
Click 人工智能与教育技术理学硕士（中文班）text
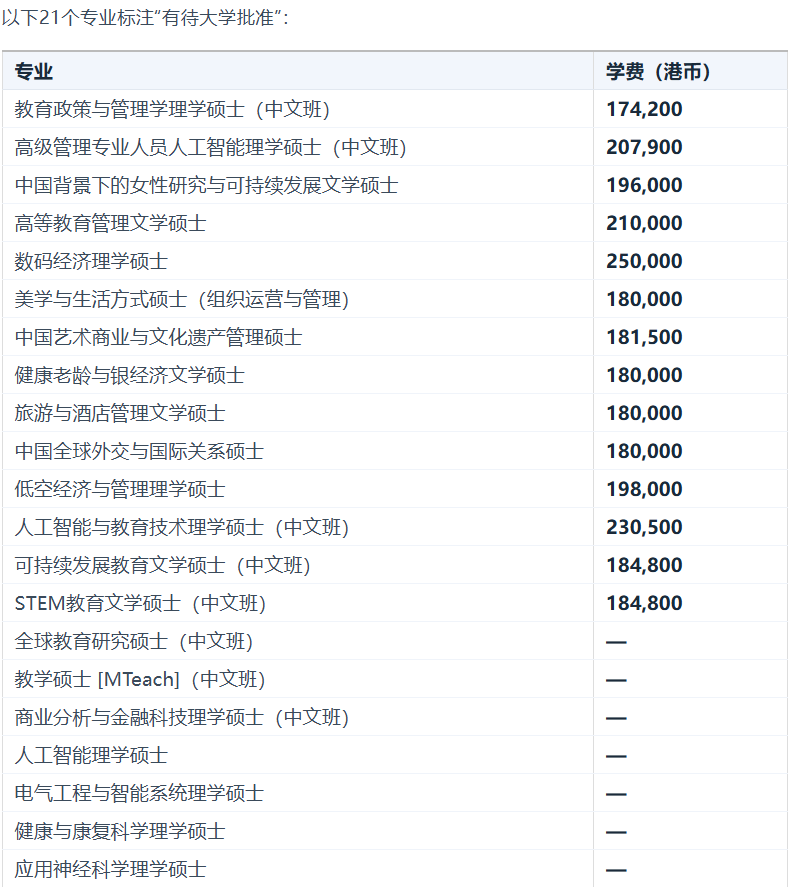tap(181, 527)
